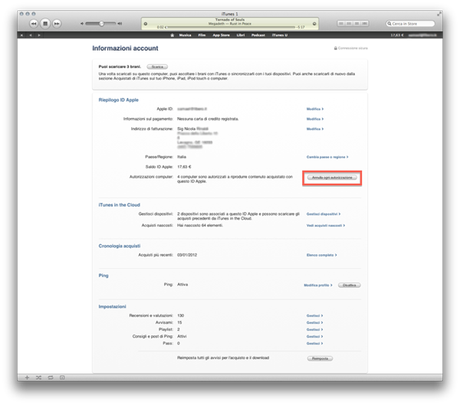Go back with the store back arrow

[x=30, y=35]
